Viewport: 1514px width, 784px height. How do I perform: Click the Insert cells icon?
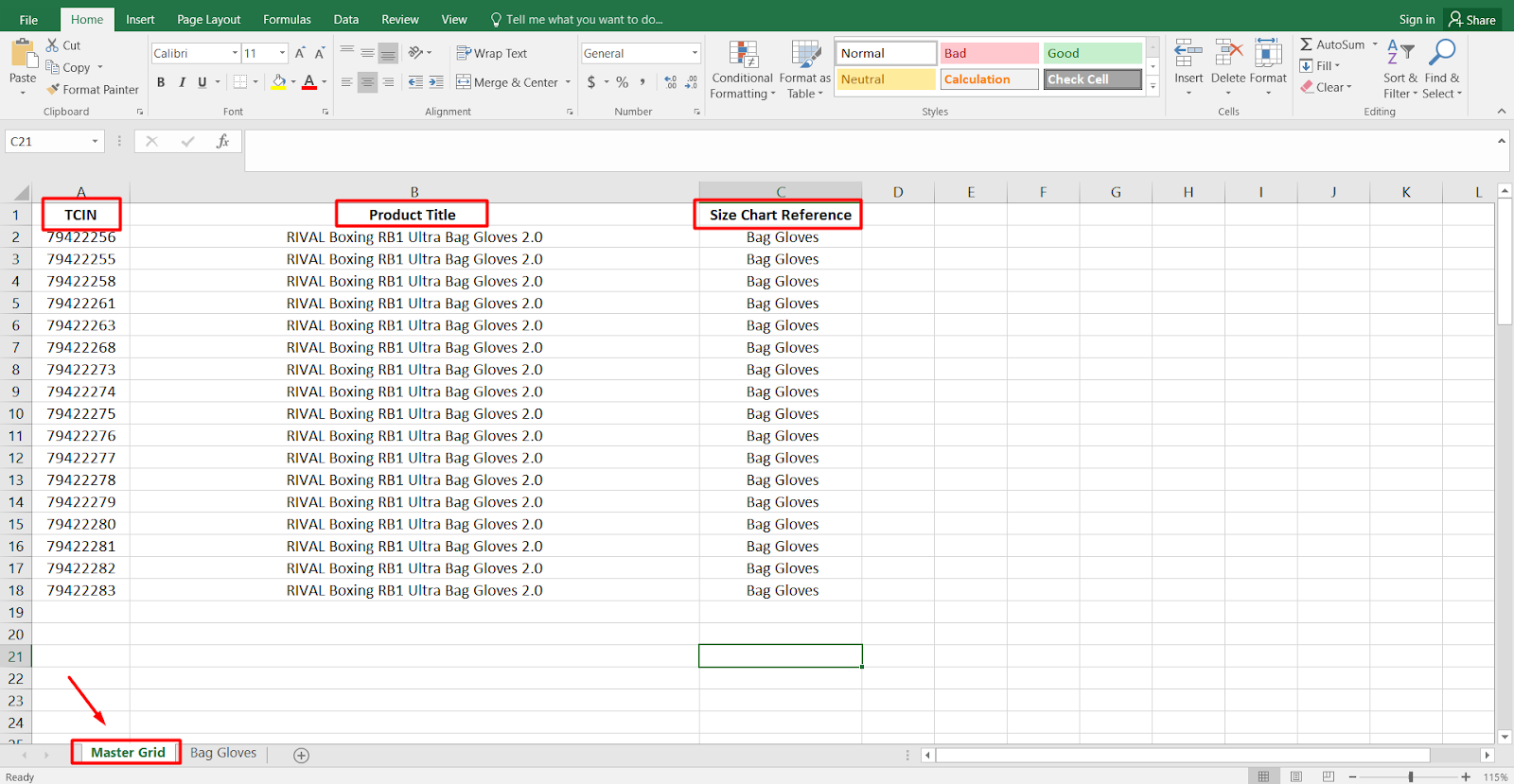pyautogui.click(x=1188, y=54)
